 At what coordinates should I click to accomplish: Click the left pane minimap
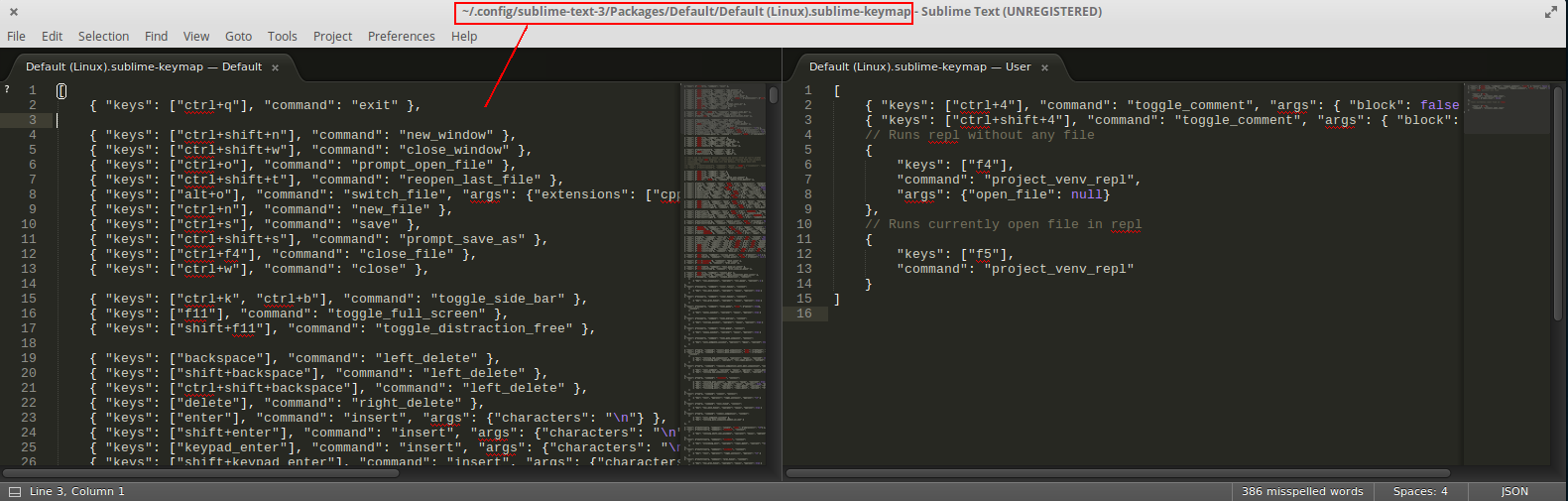724,273
